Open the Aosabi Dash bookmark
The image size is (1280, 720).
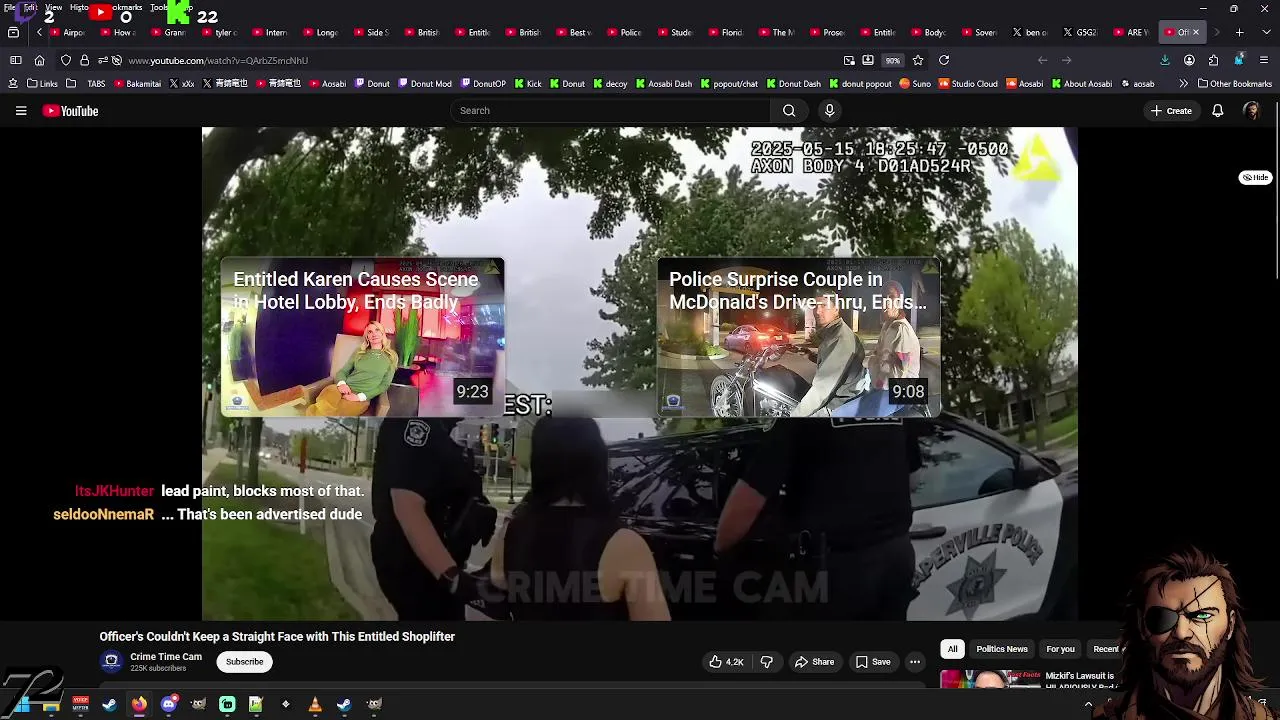(x=662, y=84)
